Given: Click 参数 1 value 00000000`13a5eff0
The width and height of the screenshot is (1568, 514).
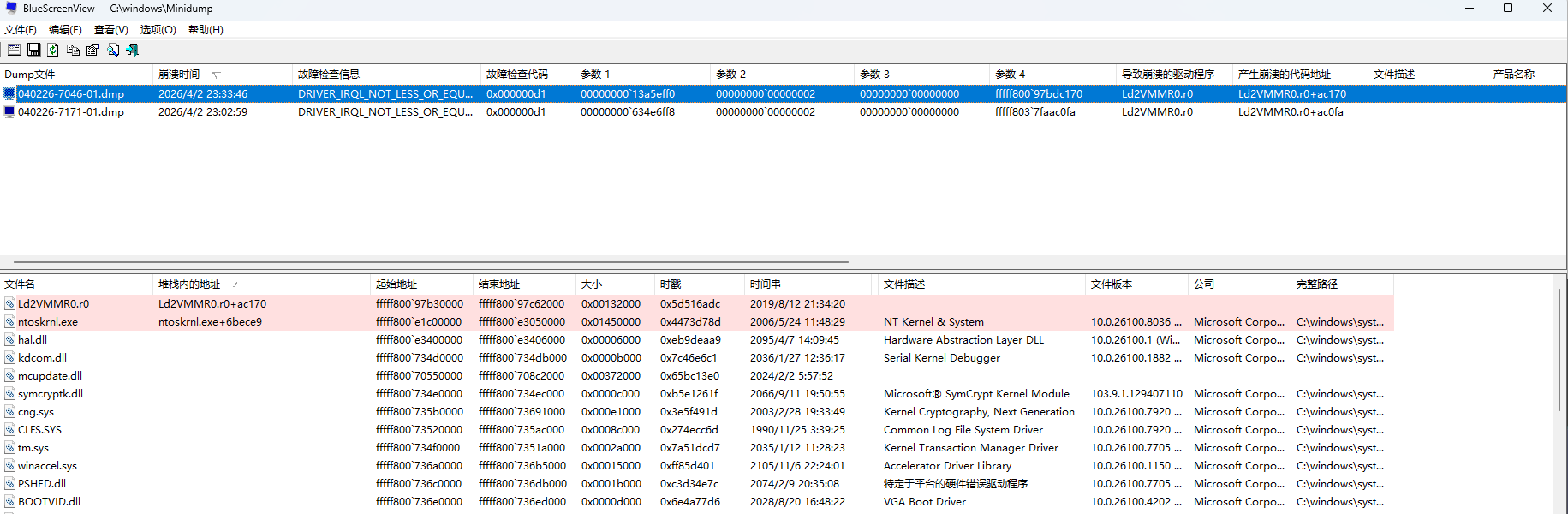Looking at the screenshot, I should pos(628,94).
